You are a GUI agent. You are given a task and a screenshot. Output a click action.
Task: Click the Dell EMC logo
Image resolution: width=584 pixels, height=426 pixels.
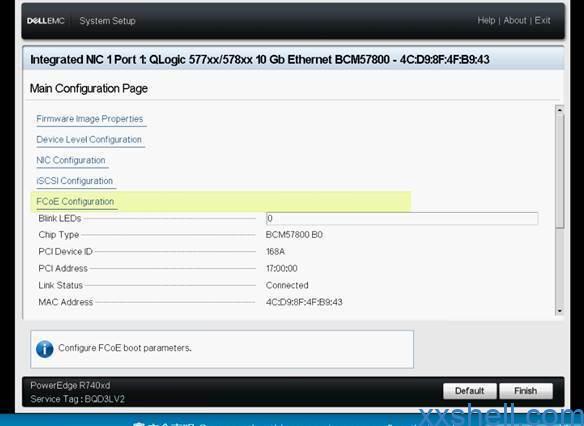coord(46,21)
